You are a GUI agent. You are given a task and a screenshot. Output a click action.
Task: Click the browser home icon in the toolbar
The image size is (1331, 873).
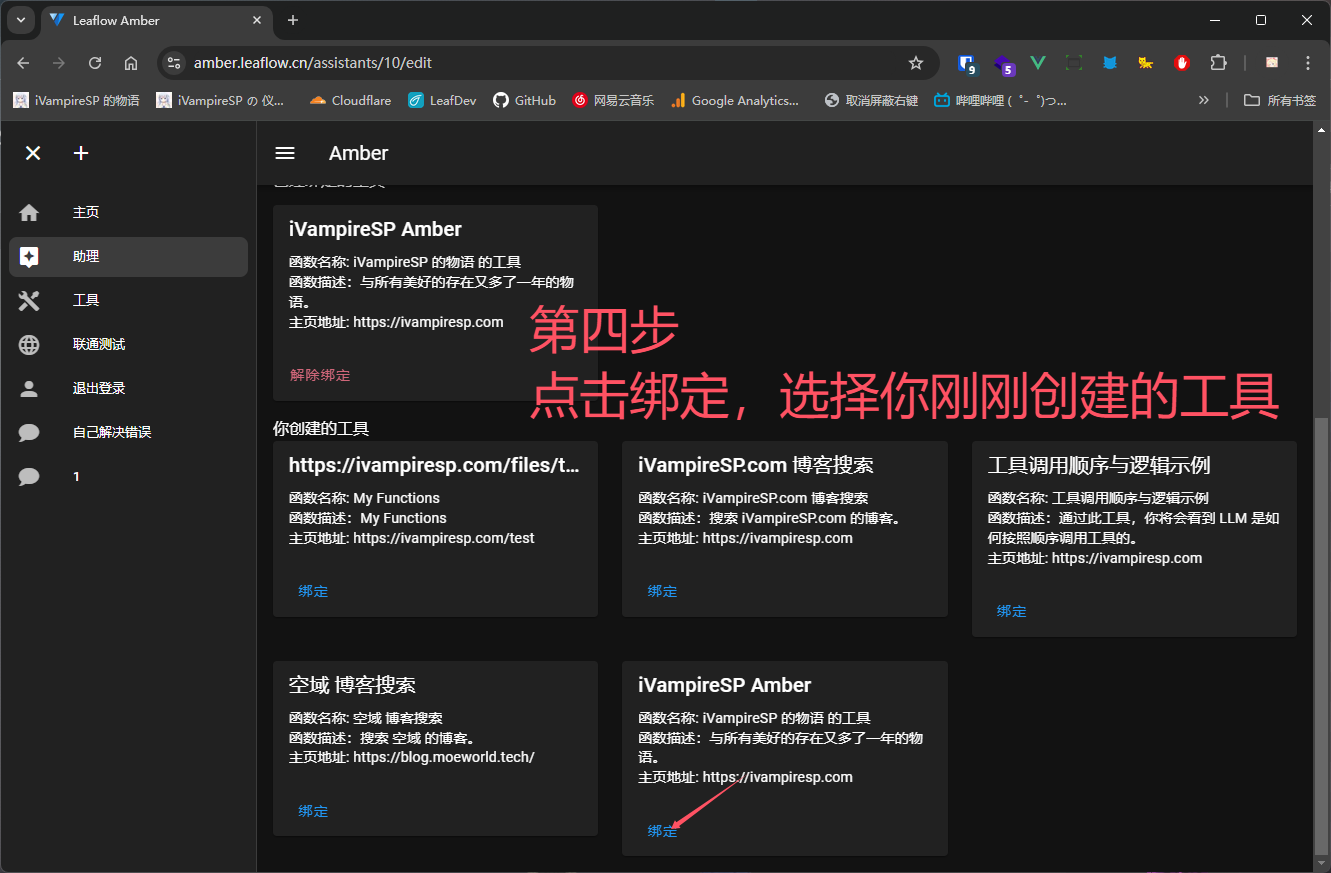click(130, 62)
